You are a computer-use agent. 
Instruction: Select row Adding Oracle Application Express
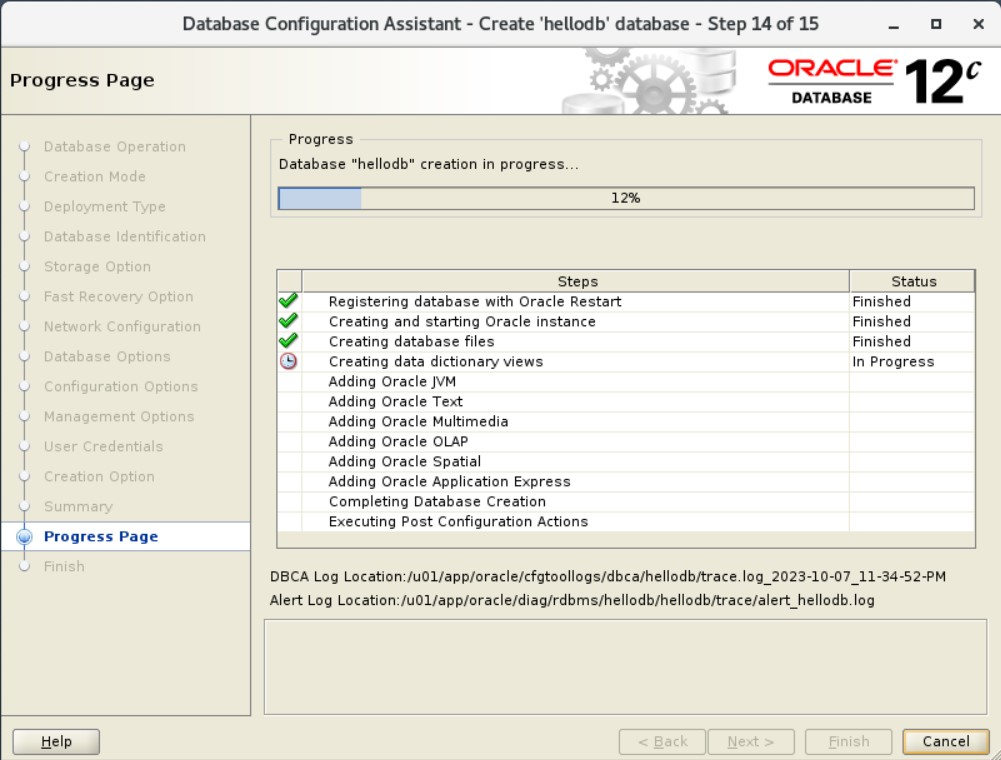(626, 482)
